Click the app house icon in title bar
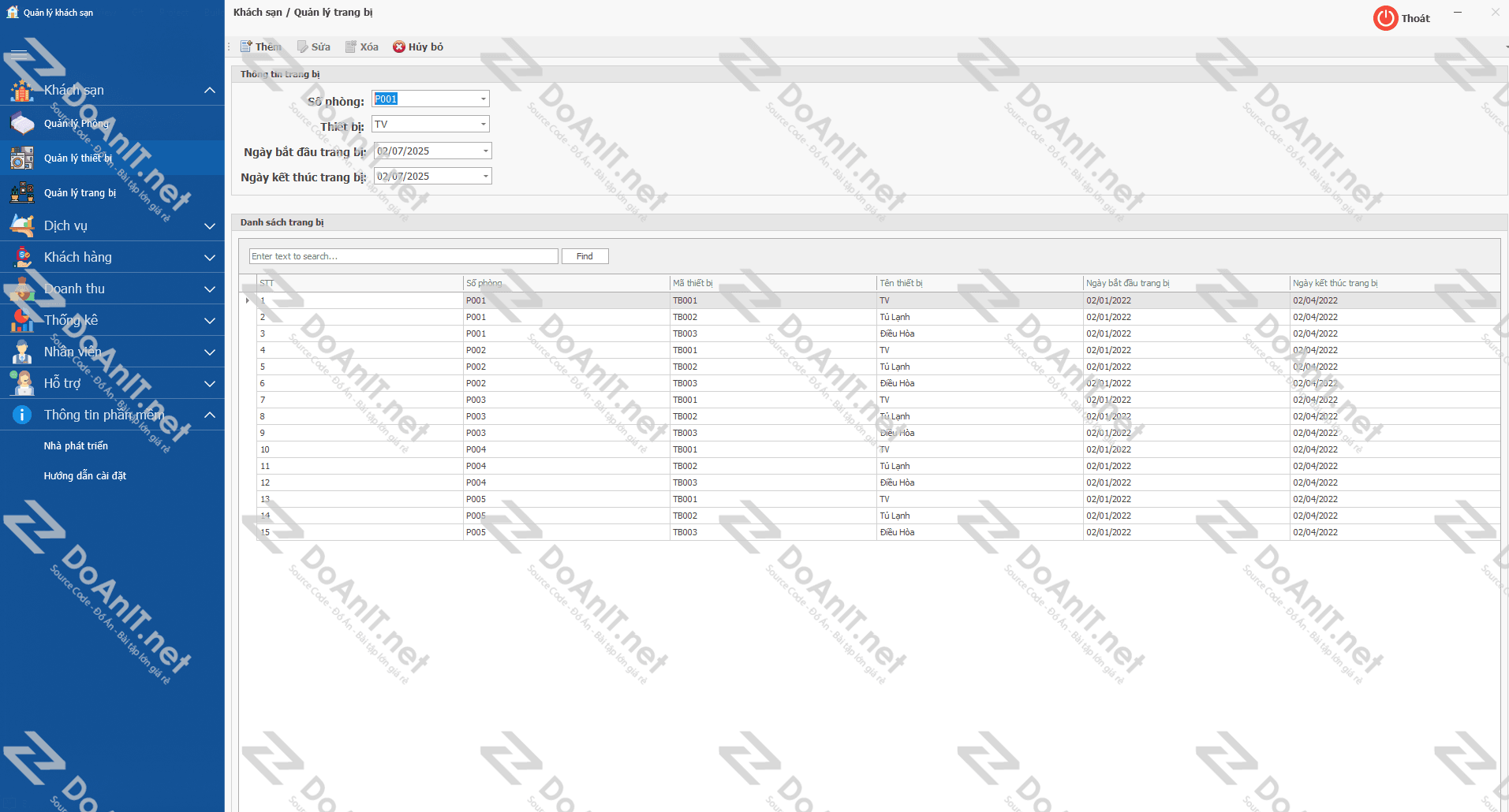This screenshot has width=1509, height=812. tap(13, 12)
